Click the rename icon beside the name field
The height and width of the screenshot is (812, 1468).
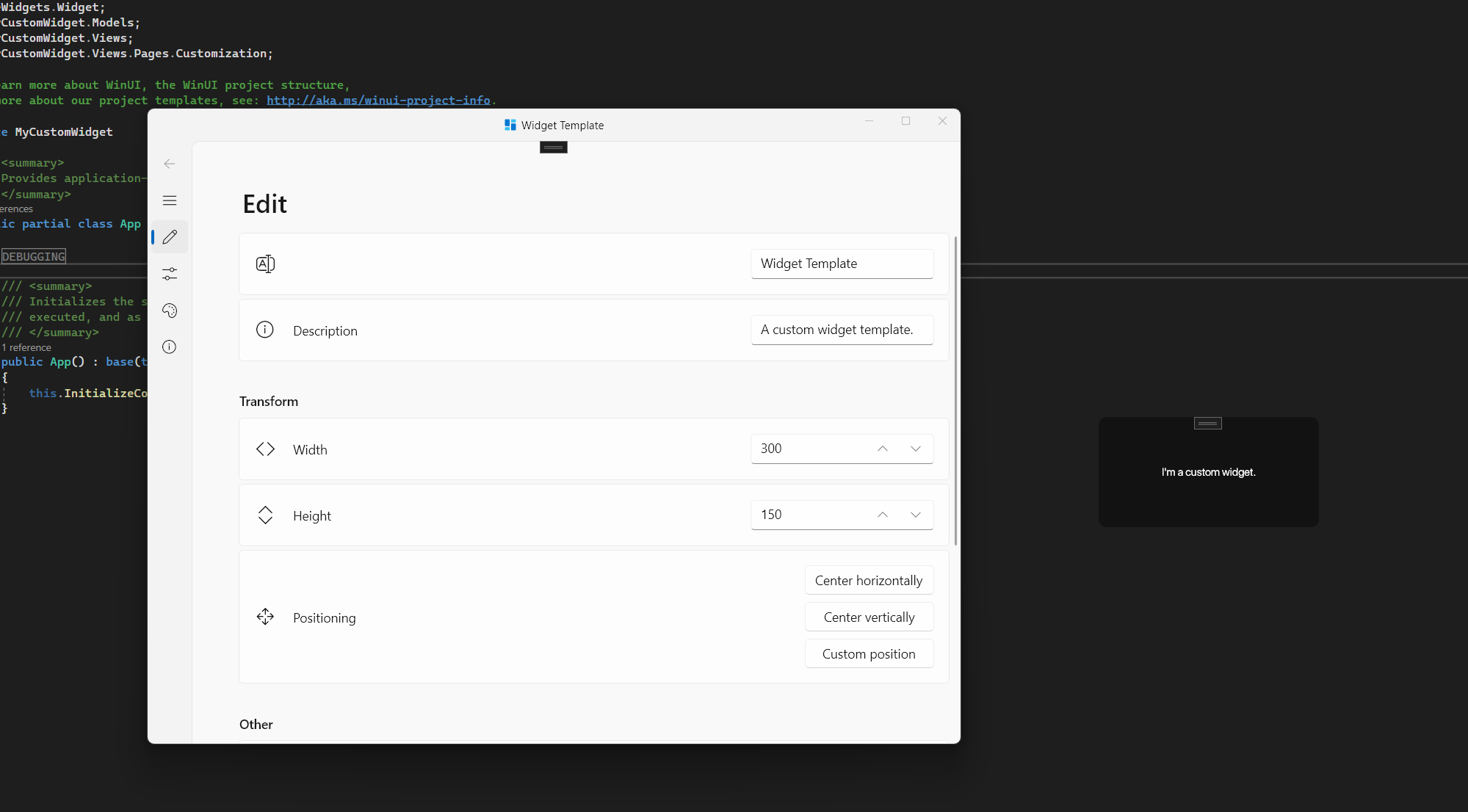pos(265,264)
